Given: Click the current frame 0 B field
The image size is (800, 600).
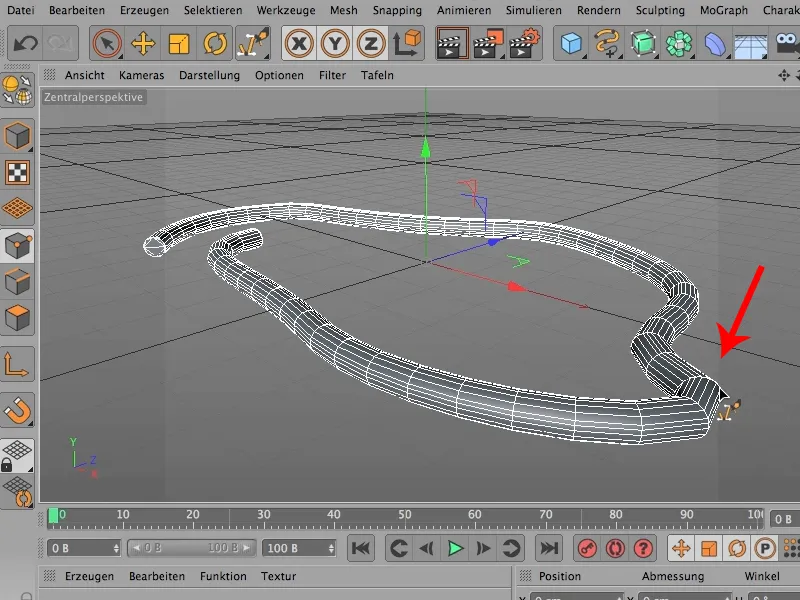Looking at the screenshot, I should (x=84, y=548).
